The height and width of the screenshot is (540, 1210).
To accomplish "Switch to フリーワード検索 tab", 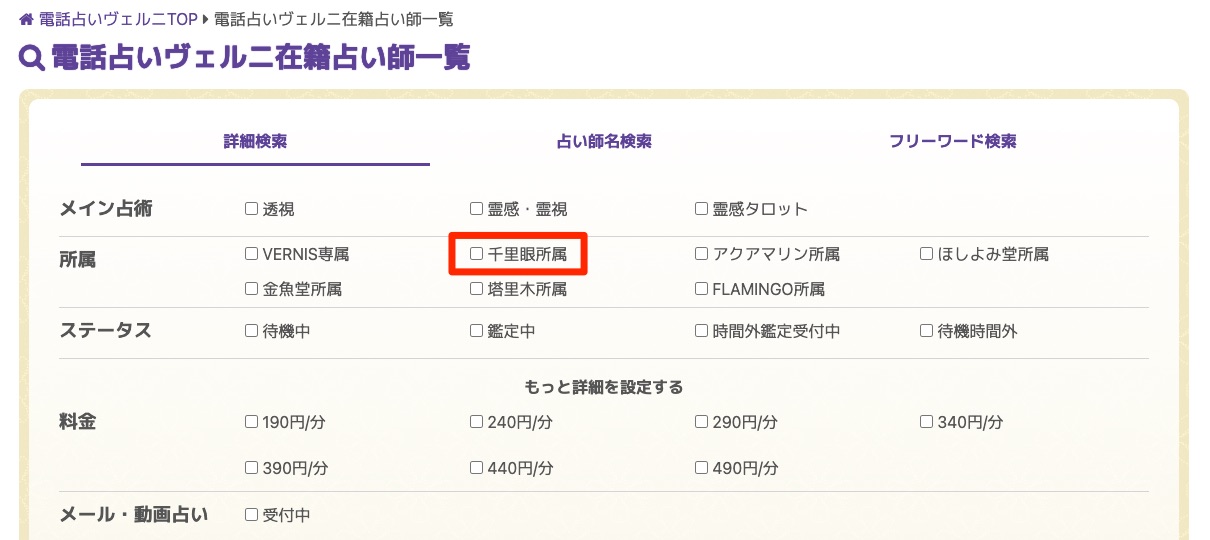I will click(x=953, y=142).
